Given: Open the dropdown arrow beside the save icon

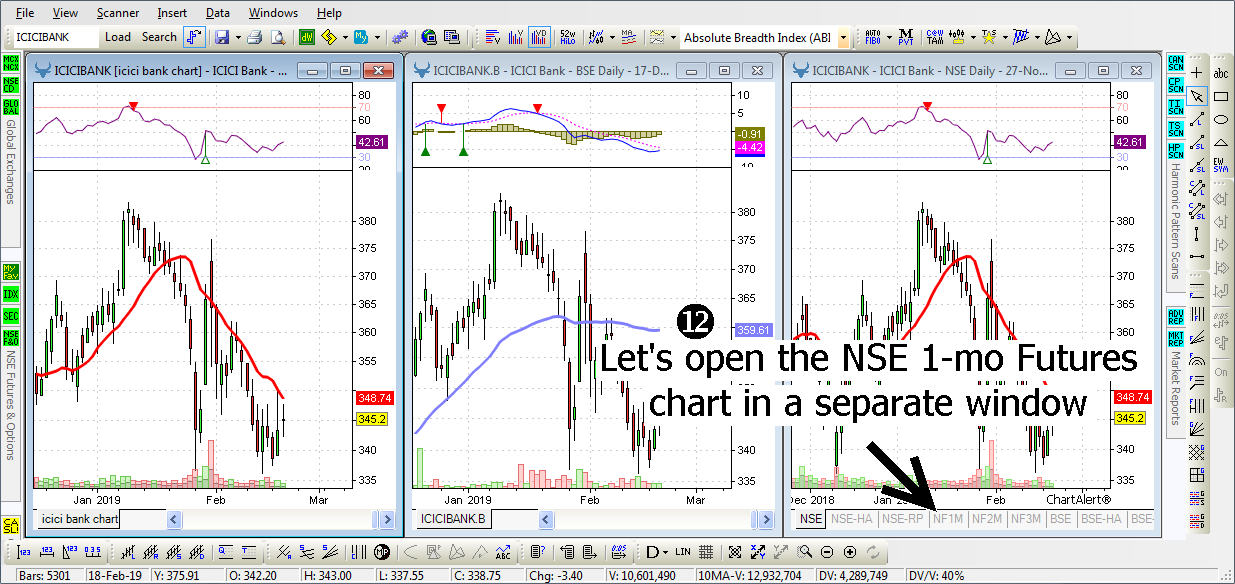Looking at the screenshot, I should point(238,38).
